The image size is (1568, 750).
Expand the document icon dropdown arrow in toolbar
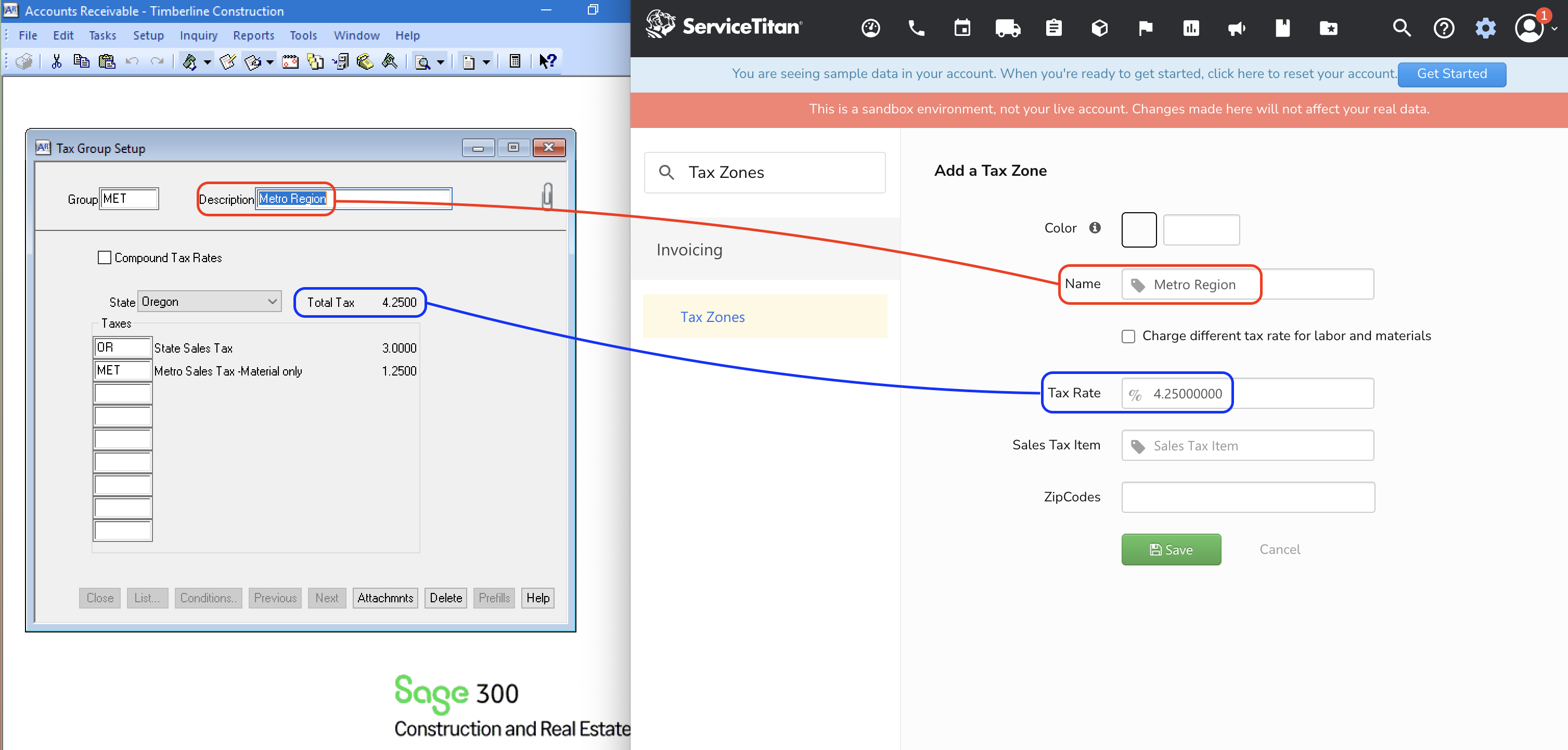pos(486,62)
